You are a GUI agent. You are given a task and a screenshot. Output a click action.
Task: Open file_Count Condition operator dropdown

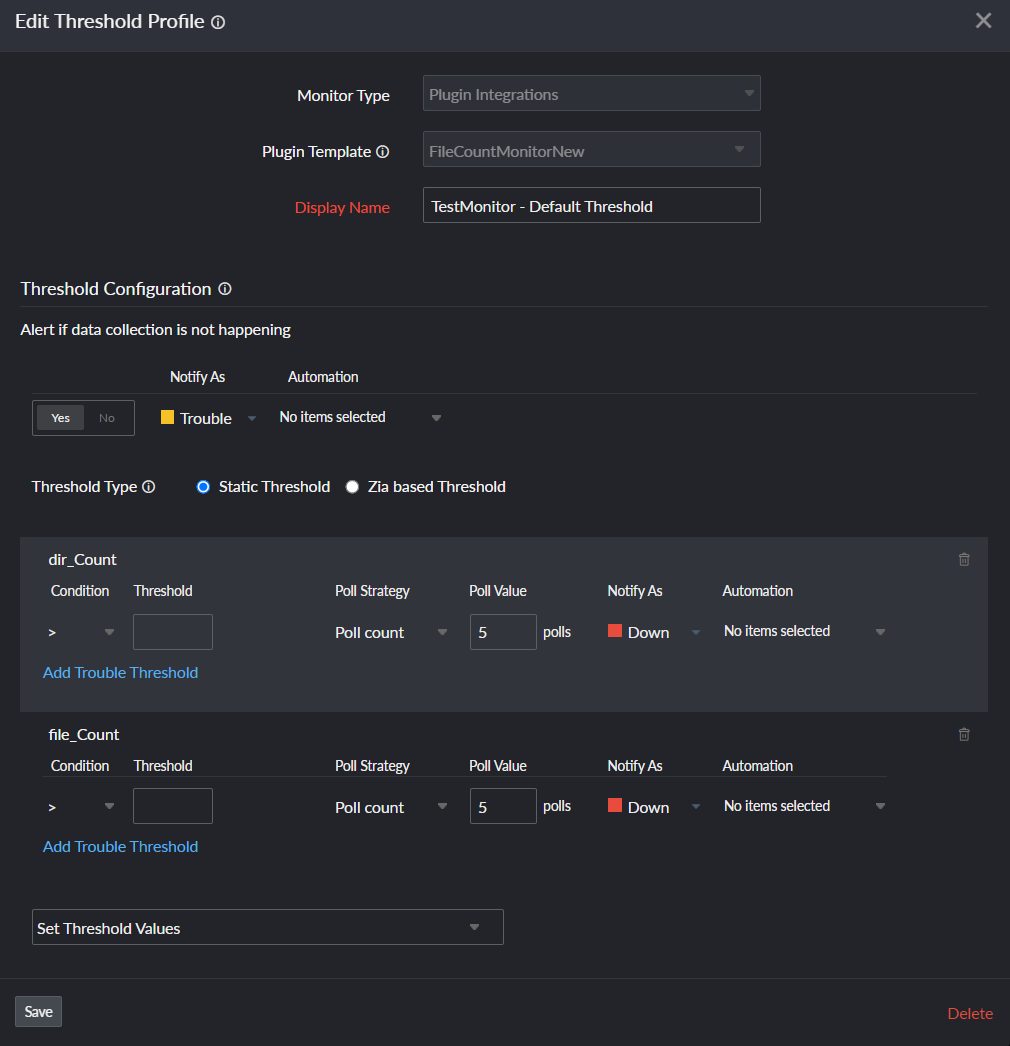(82, 807)
